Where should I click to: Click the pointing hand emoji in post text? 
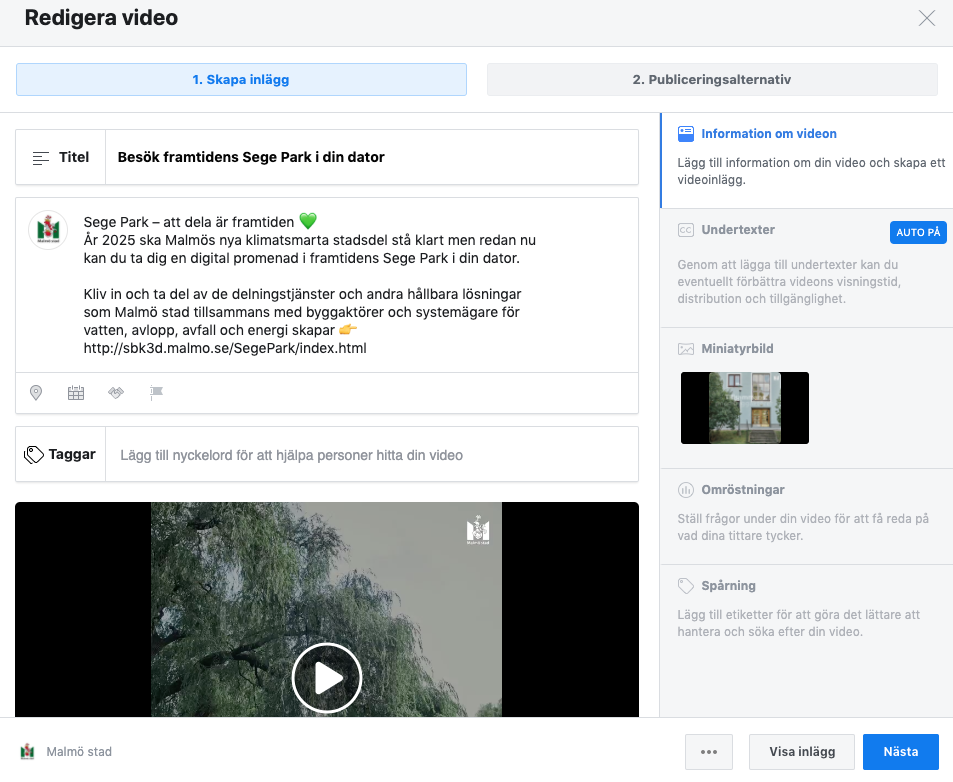click(x=348, y=330)
